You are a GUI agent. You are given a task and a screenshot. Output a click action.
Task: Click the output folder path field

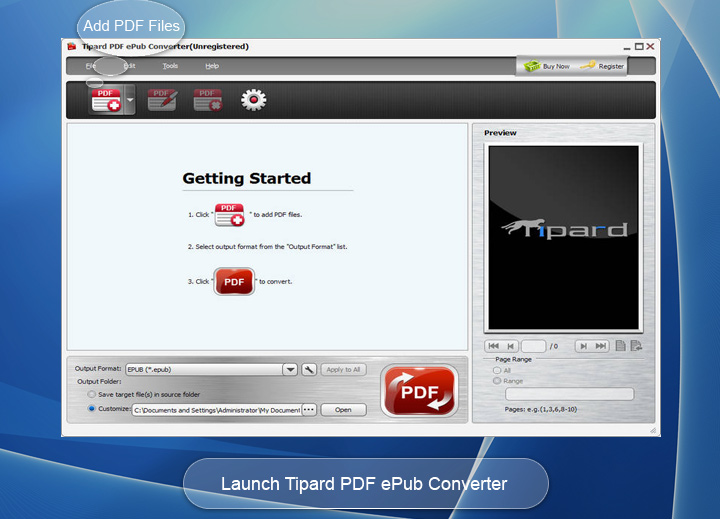pos(217,410)
